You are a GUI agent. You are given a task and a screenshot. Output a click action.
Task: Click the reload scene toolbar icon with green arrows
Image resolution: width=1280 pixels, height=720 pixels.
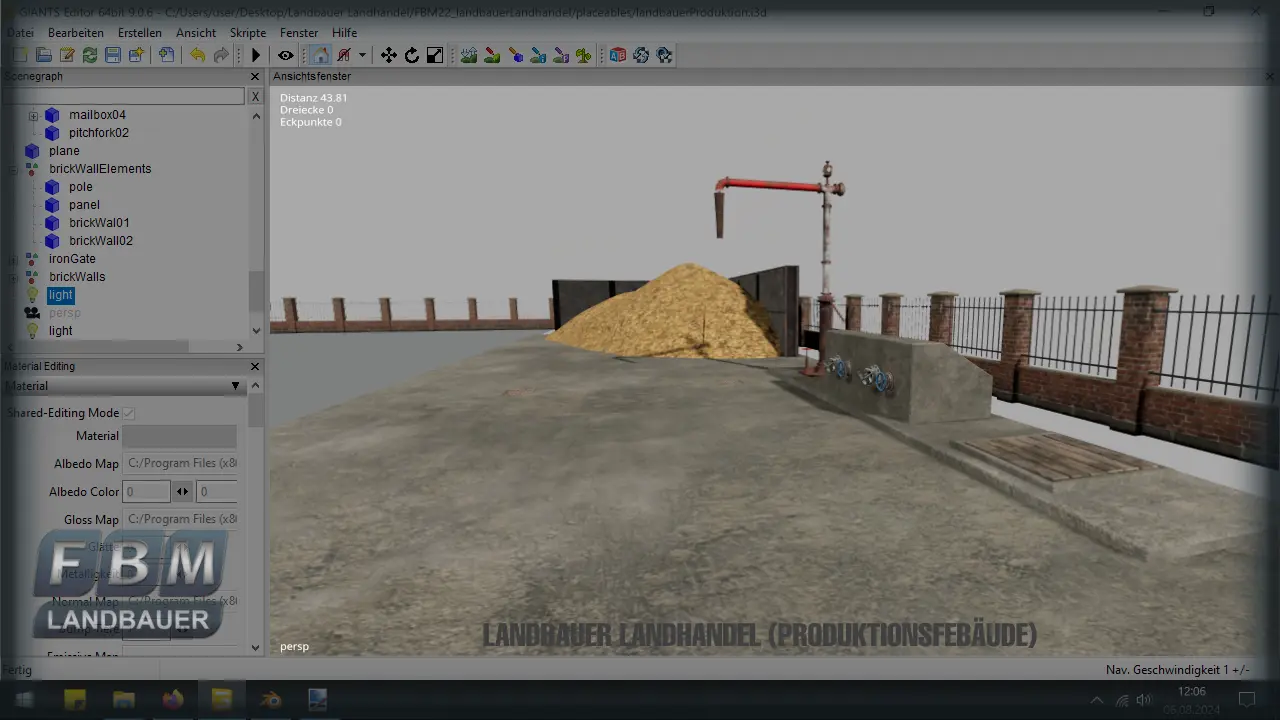pos(90,55)
